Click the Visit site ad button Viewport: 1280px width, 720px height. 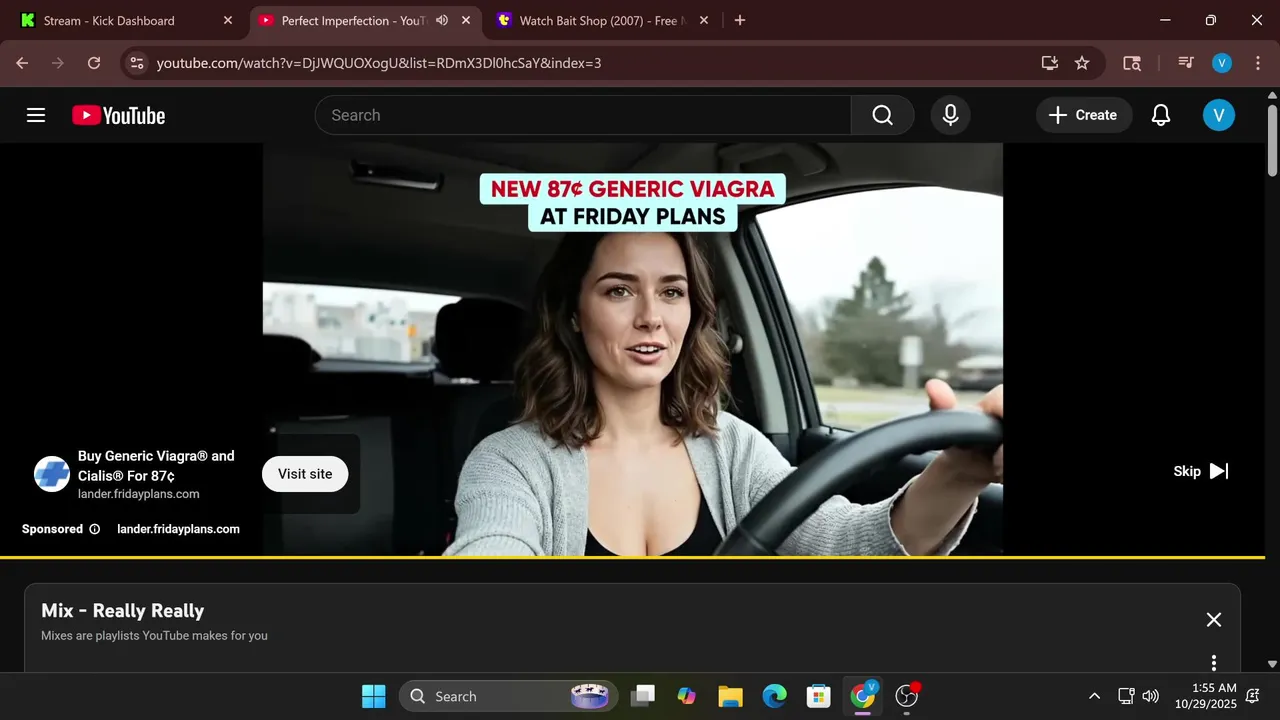coord(305,474)
